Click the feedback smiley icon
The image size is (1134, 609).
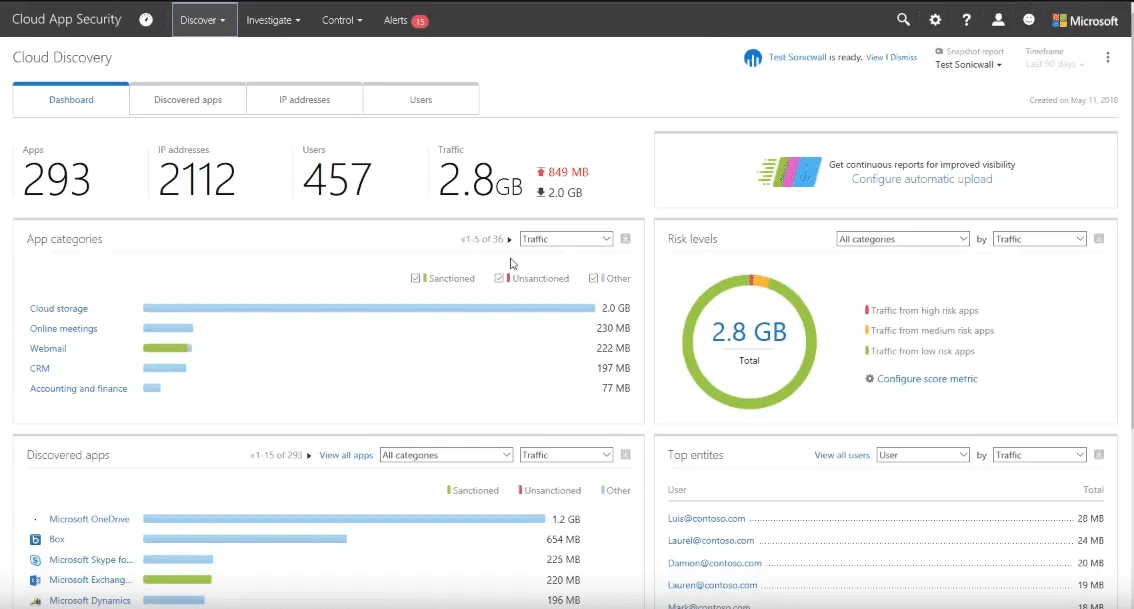click(x=1029, y=20)
